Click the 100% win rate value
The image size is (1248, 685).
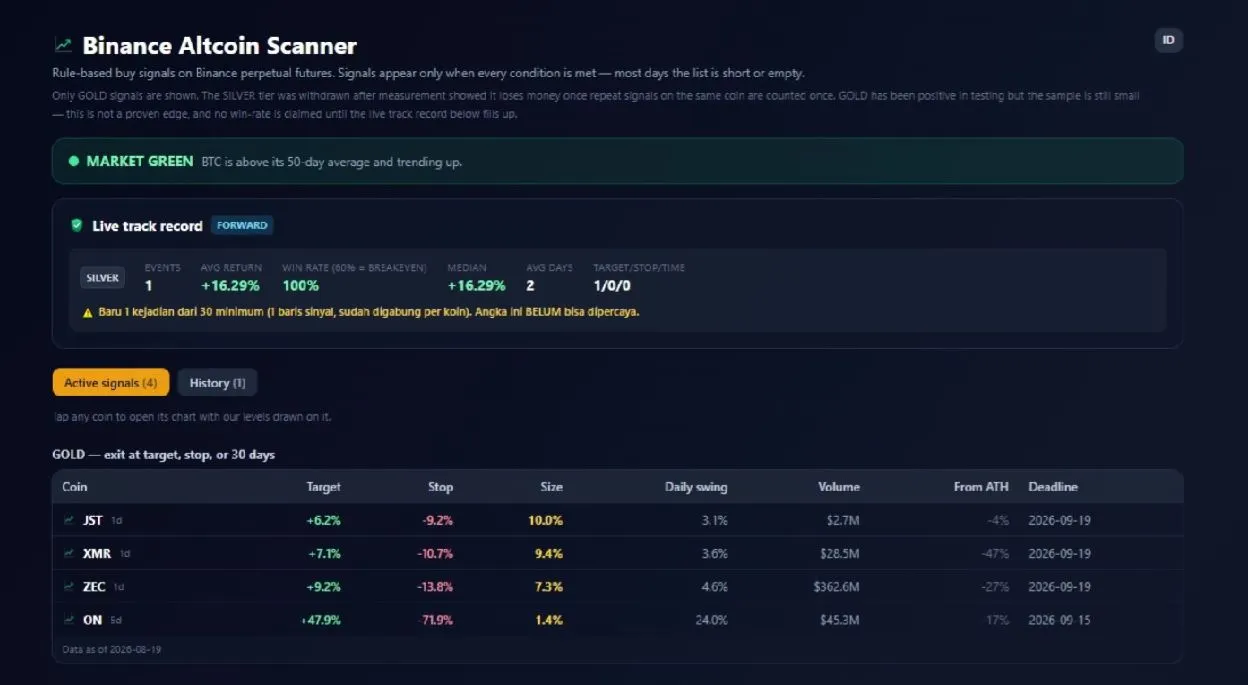click(x=300, y=285)
